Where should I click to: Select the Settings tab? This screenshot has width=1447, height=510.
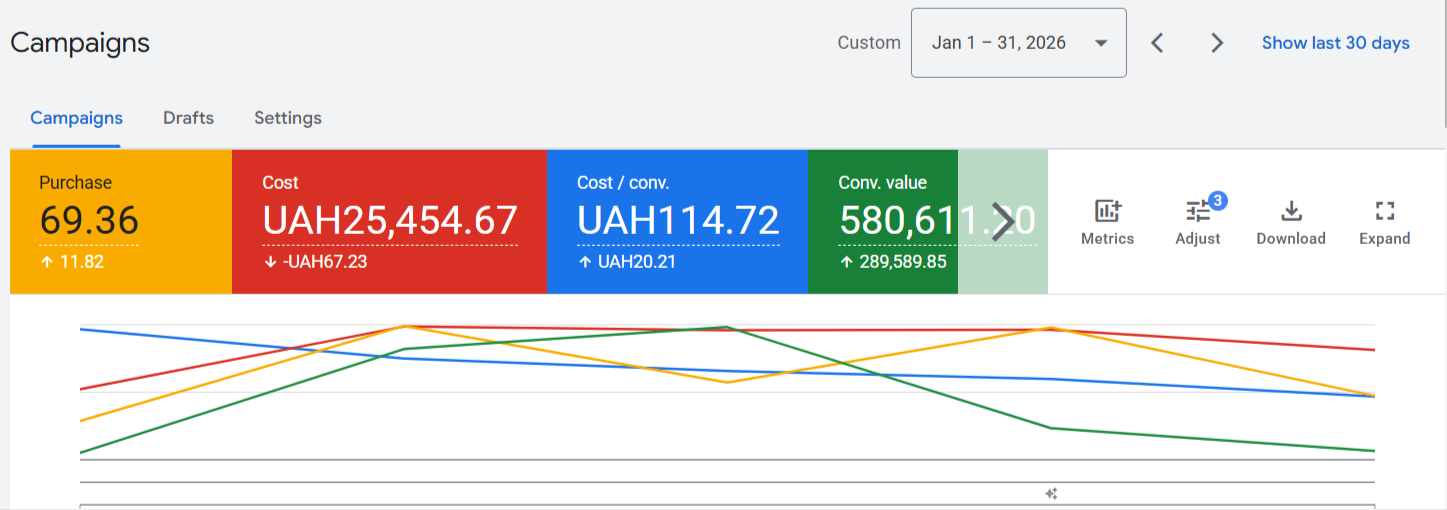click(287, 118)
